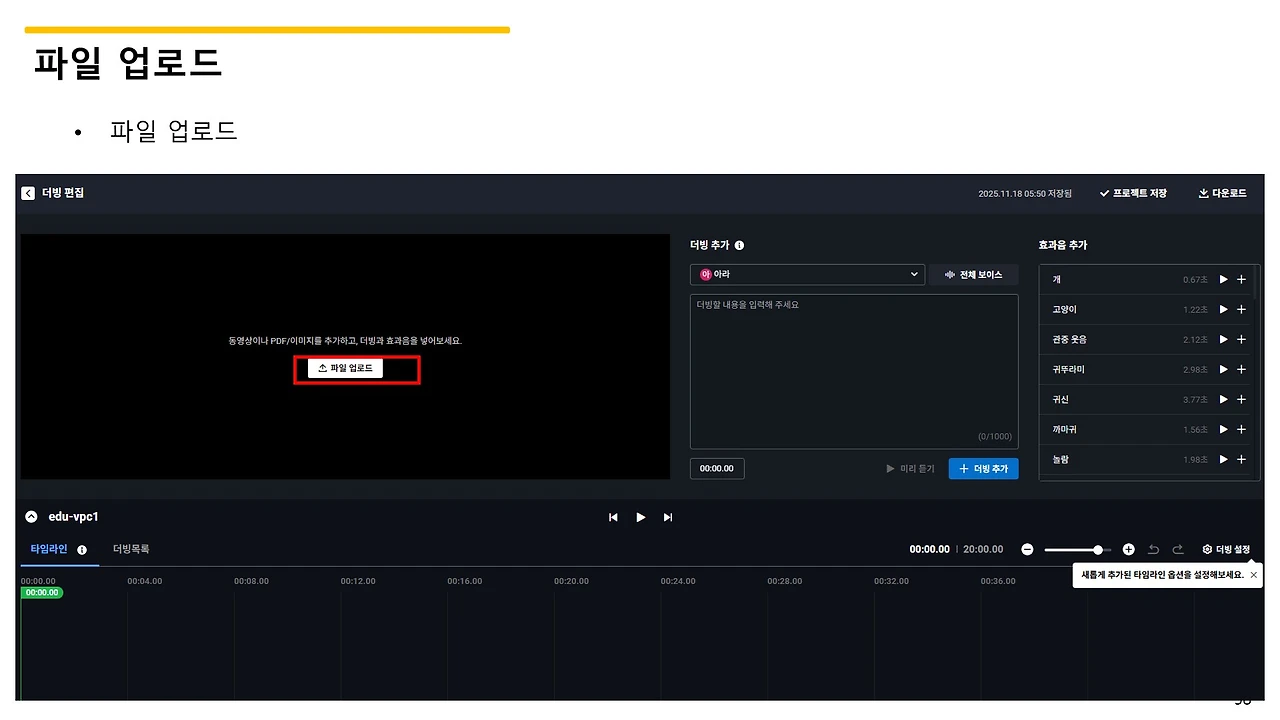Preview the 고양이 sound effect

click(1223, 310)
